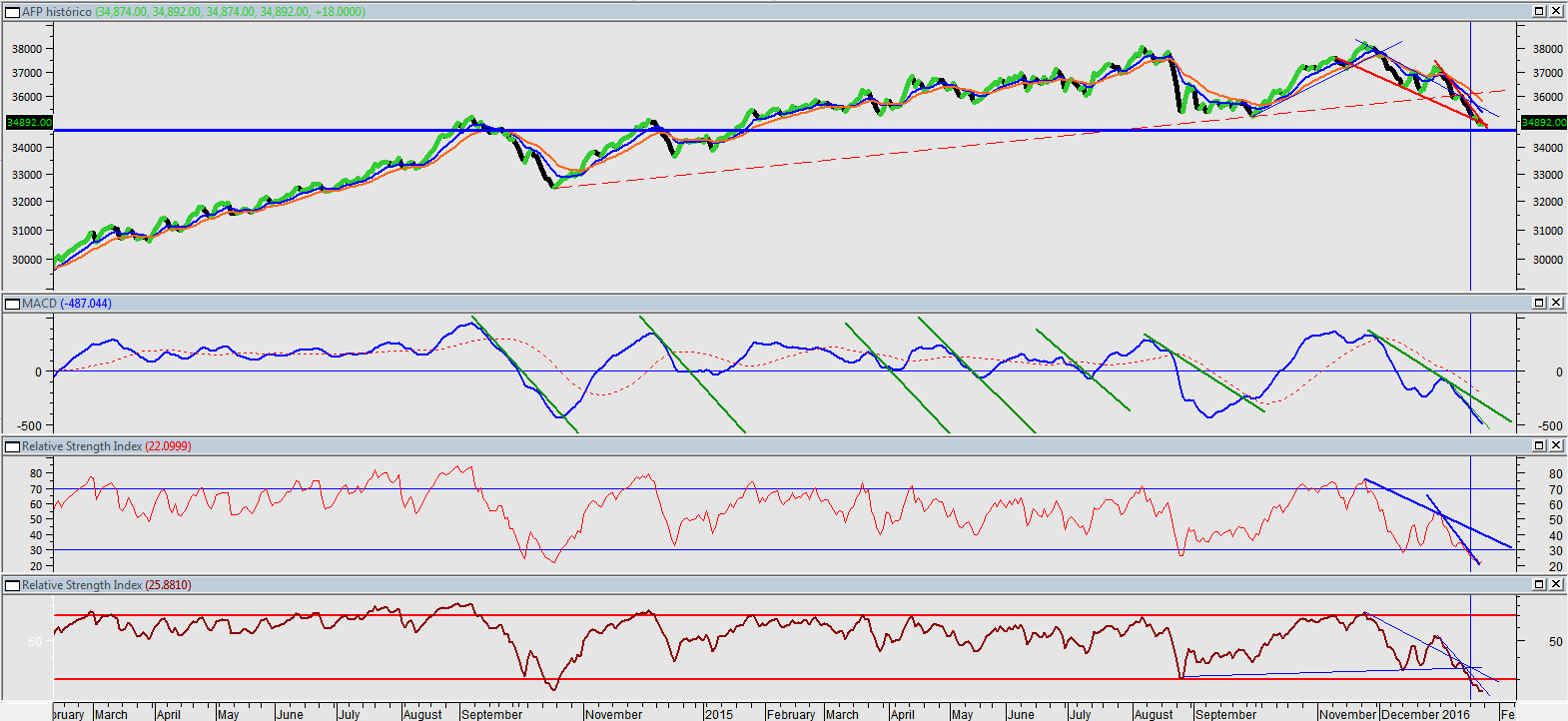1568x721 pixels.
Task: Maximize the MACD indicator panel
Action: click(1539, 303)
